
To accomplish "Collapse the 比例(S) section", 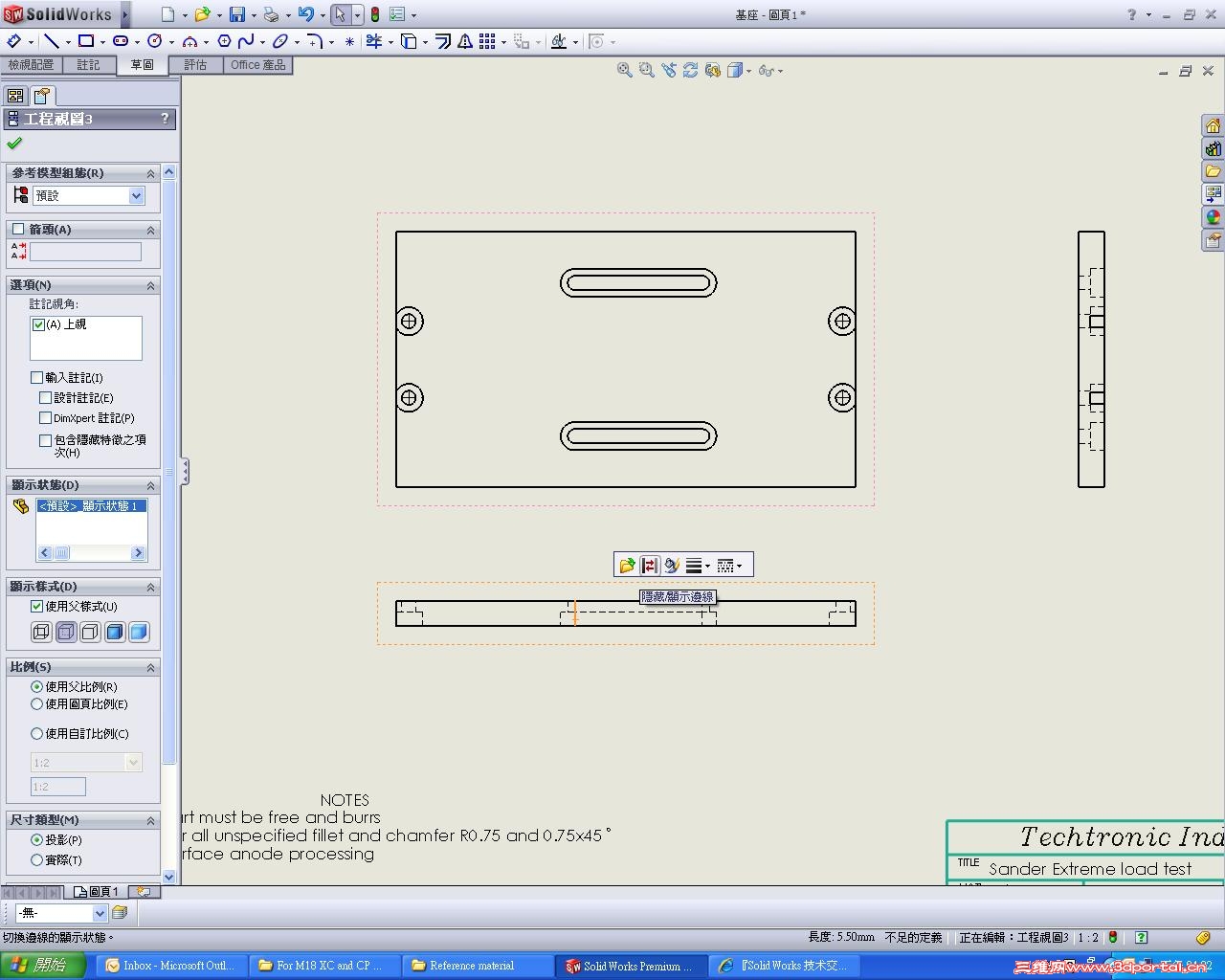I will tap(150, 667).
